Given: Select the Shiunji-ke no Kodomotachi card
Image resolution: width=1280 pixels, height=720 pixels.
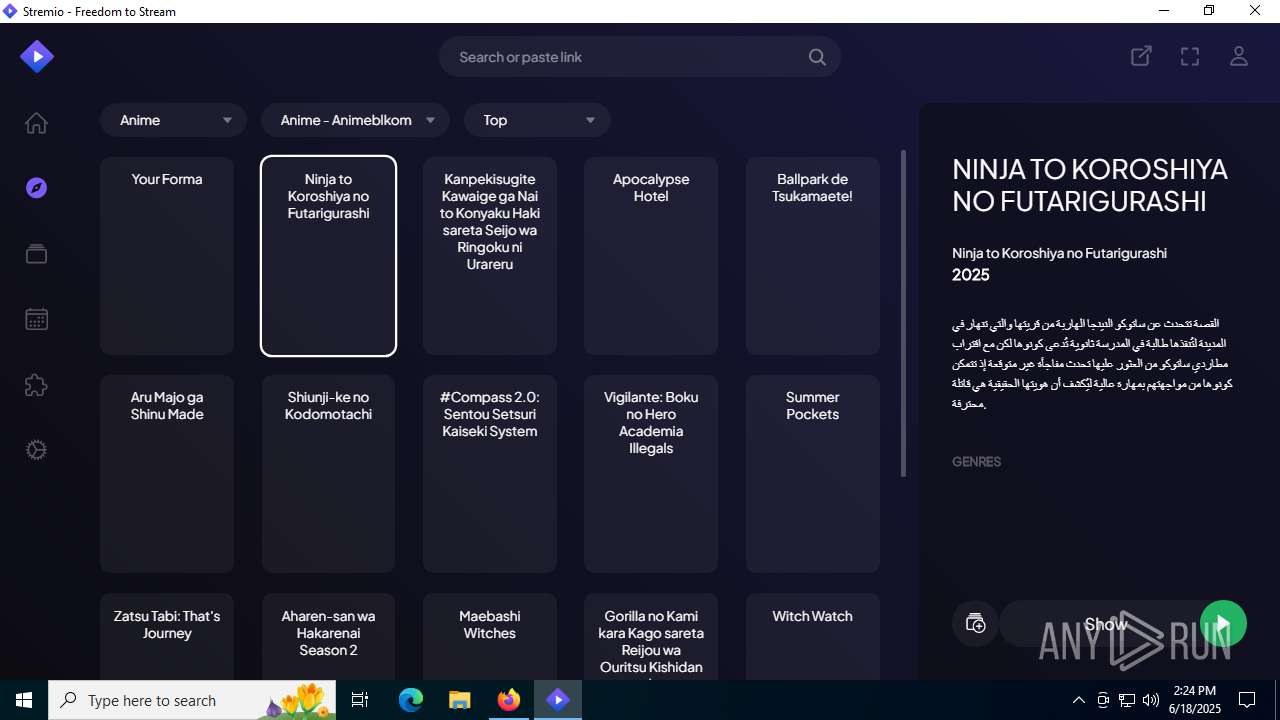Looking at the screenshot, I should click(328, 474).
